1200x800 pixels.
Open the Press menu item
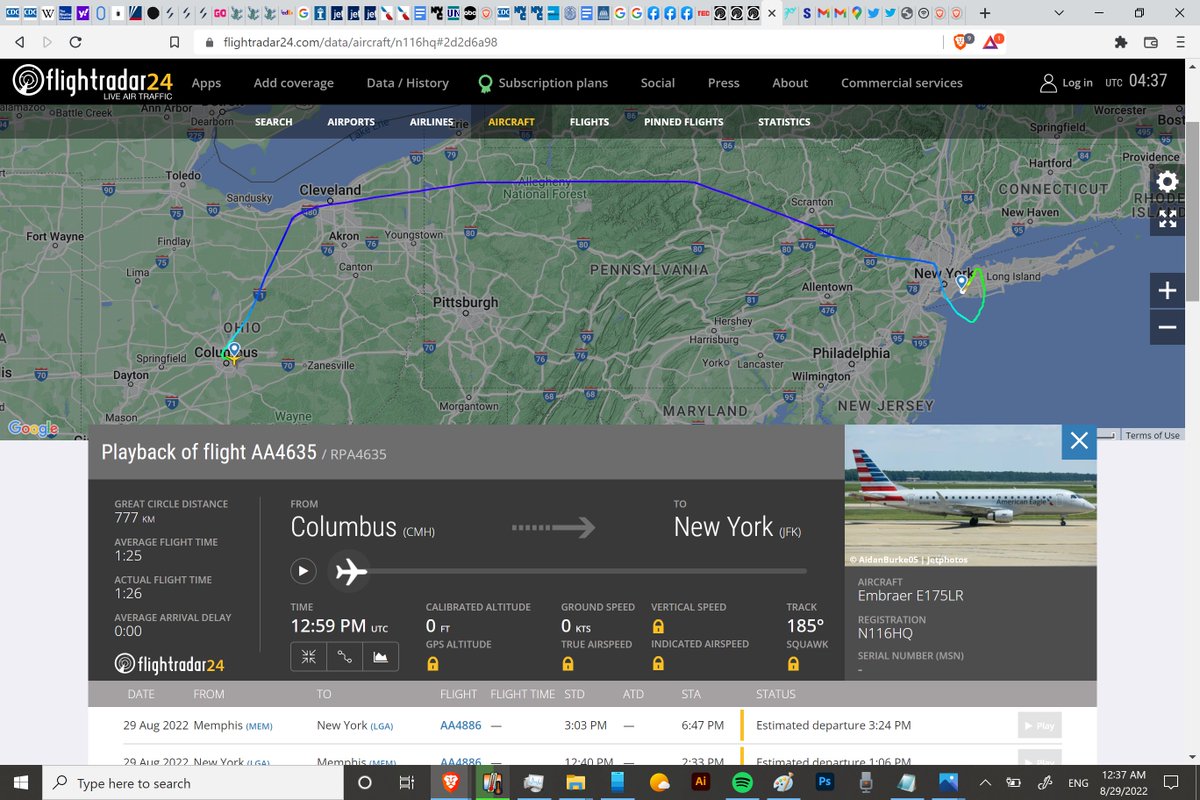[723, 83]
